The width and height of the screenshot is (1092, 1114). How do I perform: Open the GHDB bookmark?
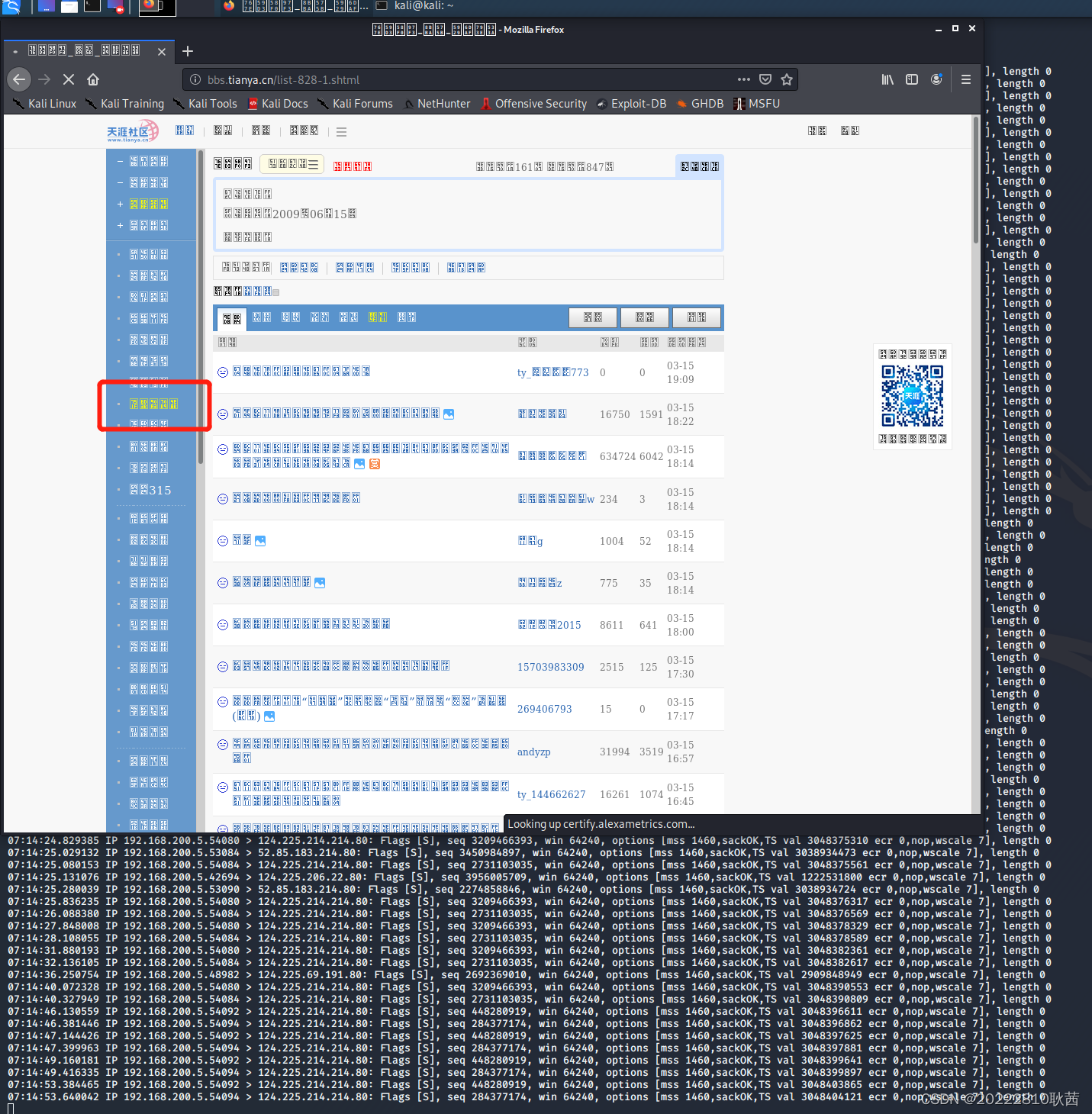pyautogui.click(x=700, y=104)
